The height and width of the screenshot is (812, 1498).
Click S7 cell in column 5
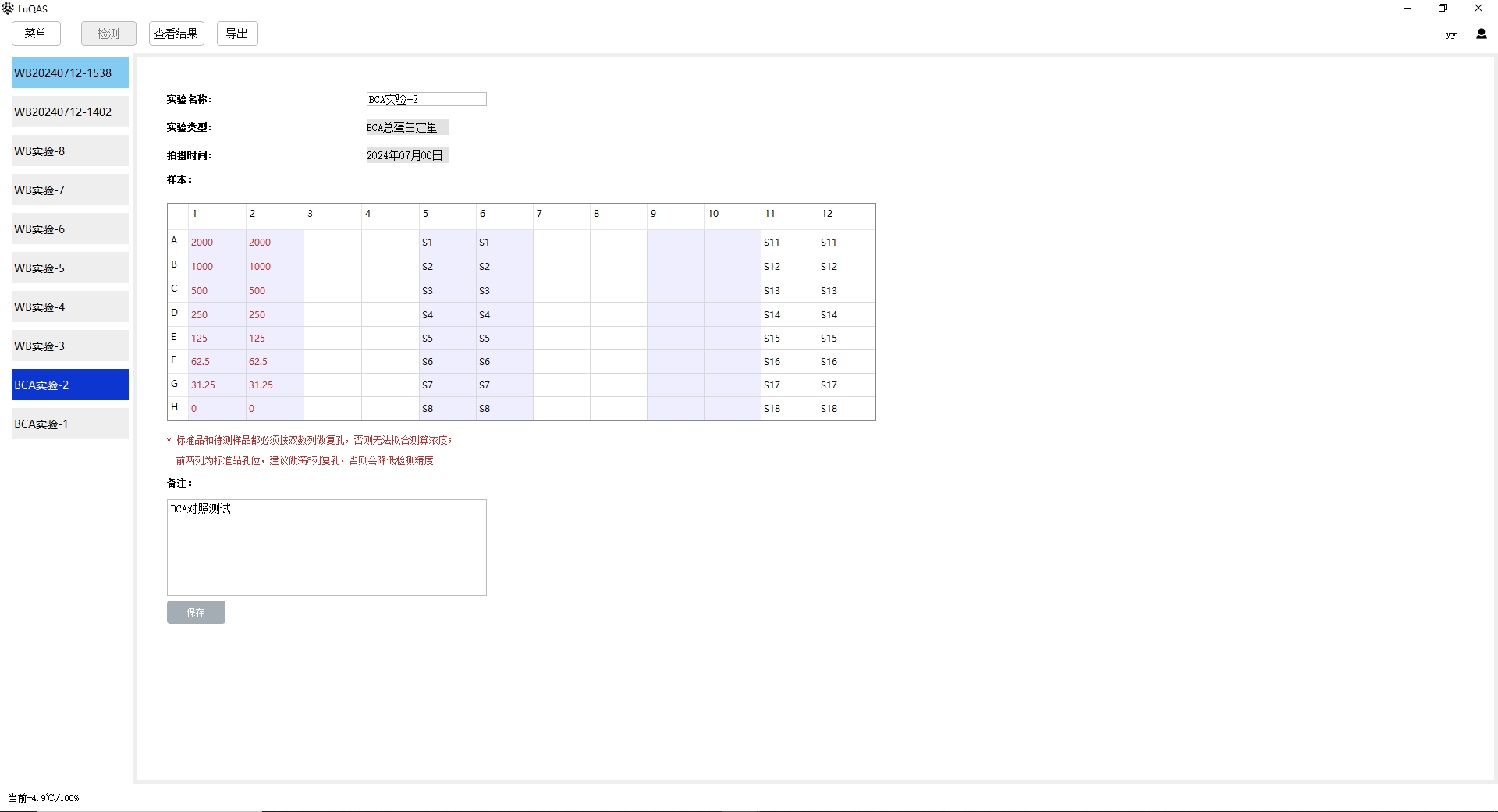(448, 385)
